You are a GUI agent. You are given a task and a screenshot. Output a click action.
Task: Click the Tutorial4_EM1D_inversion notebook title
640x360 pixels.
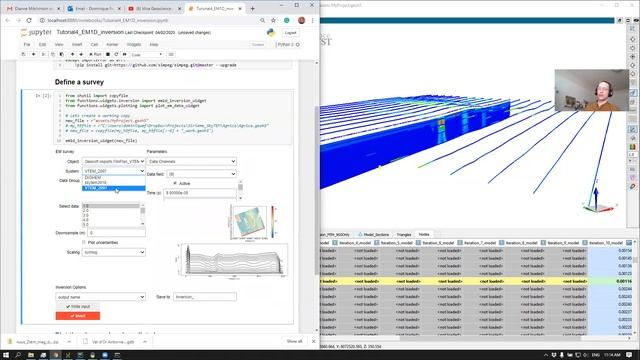pos(90,32)
